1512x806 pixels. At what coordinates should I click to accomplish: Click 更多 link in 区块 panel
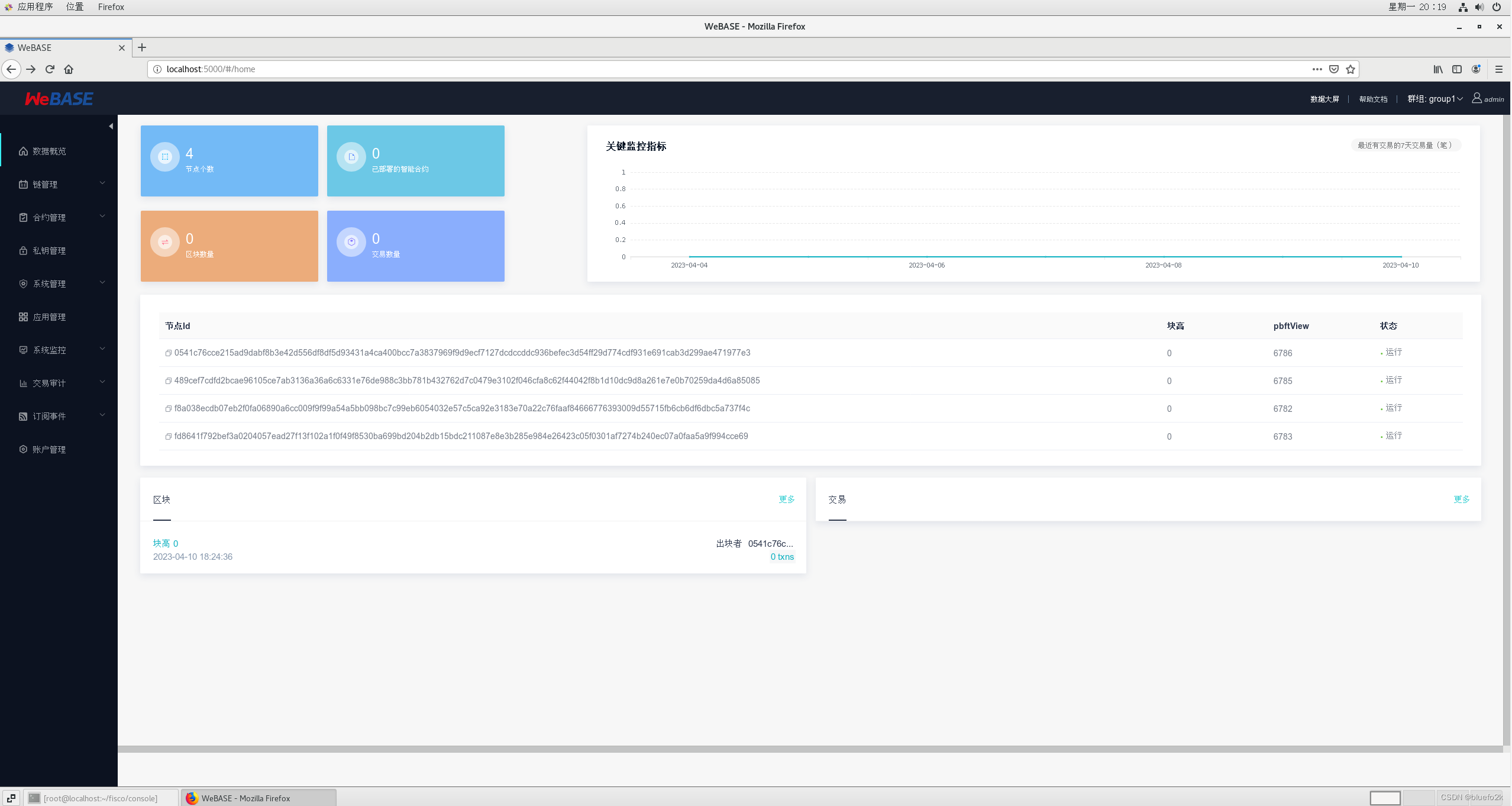coord(786,499)
